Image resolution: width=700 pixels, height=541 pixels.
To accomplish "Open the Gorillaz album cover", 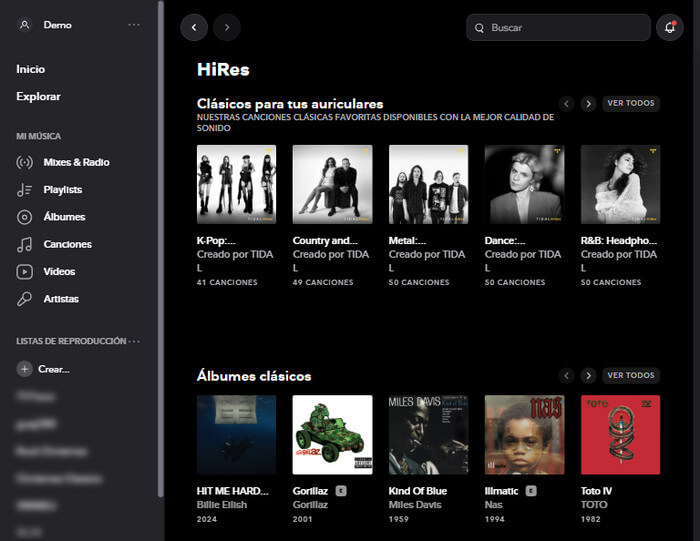I will (x=332, y=435).
